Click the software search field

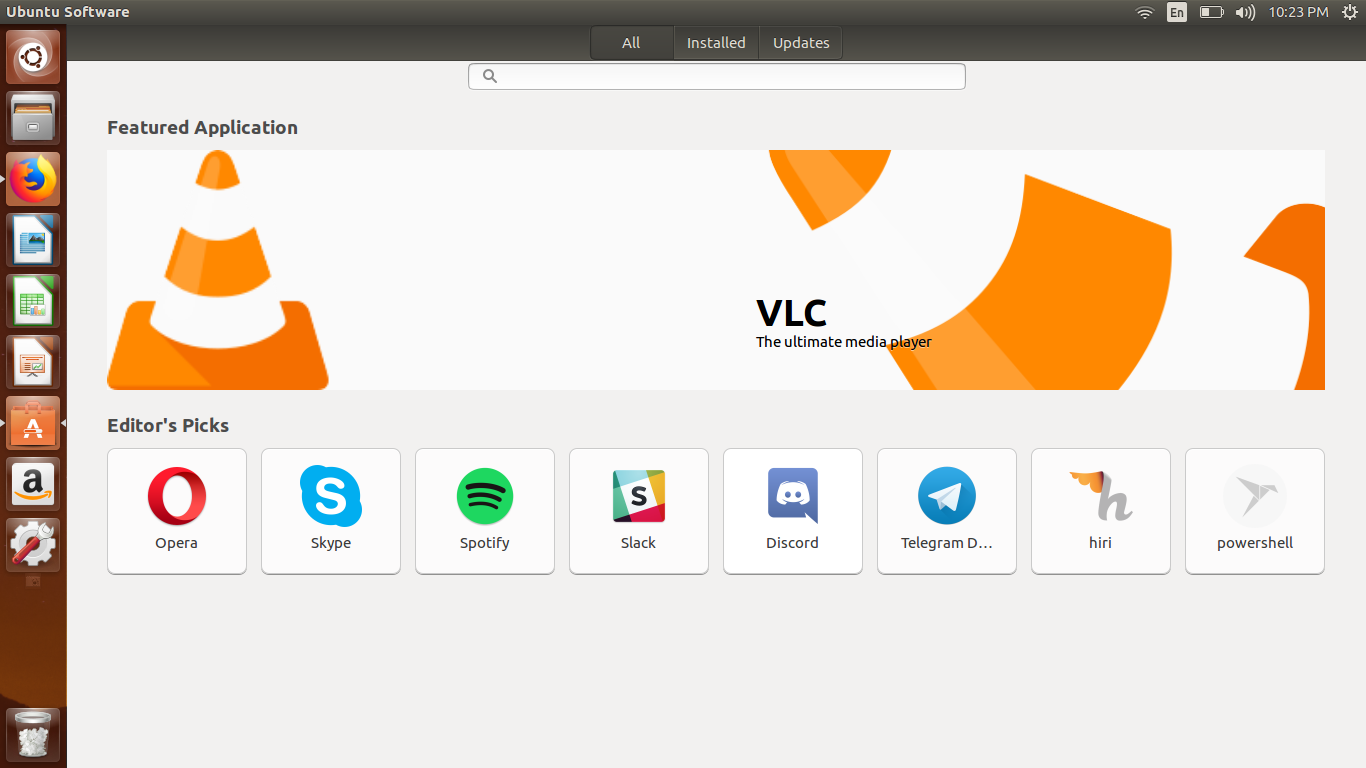(717, 76)
